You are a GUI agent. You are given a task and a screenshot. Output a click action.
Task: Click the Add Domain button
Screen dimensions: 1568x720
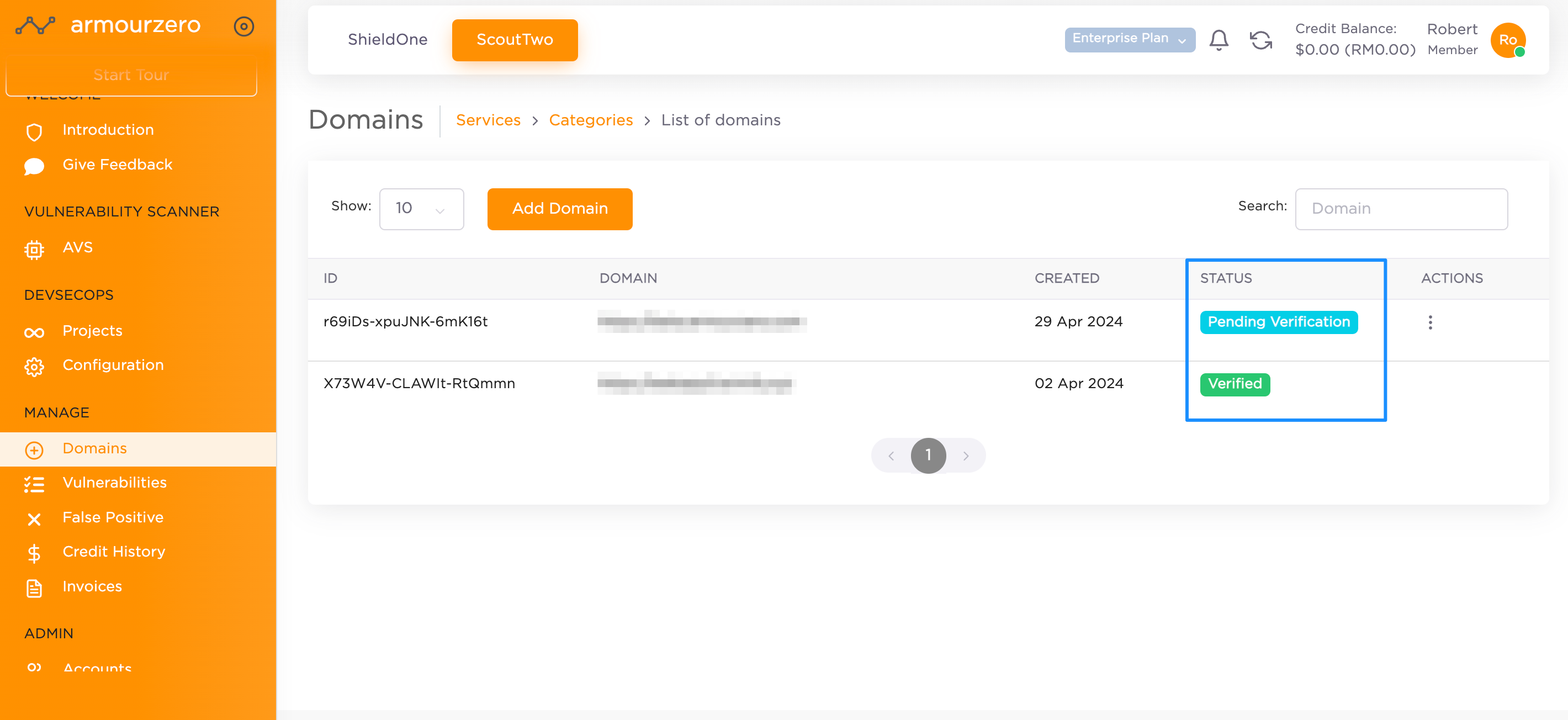(x=559, y=209)
